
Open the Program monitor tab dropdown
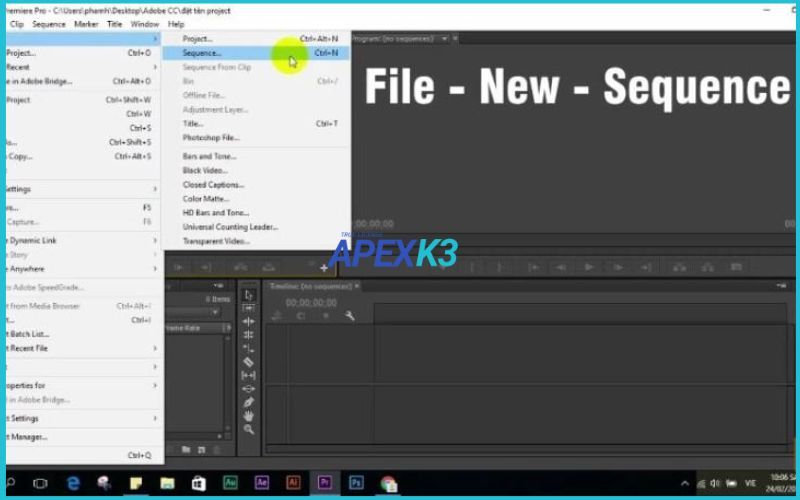[x=445, y=38]
